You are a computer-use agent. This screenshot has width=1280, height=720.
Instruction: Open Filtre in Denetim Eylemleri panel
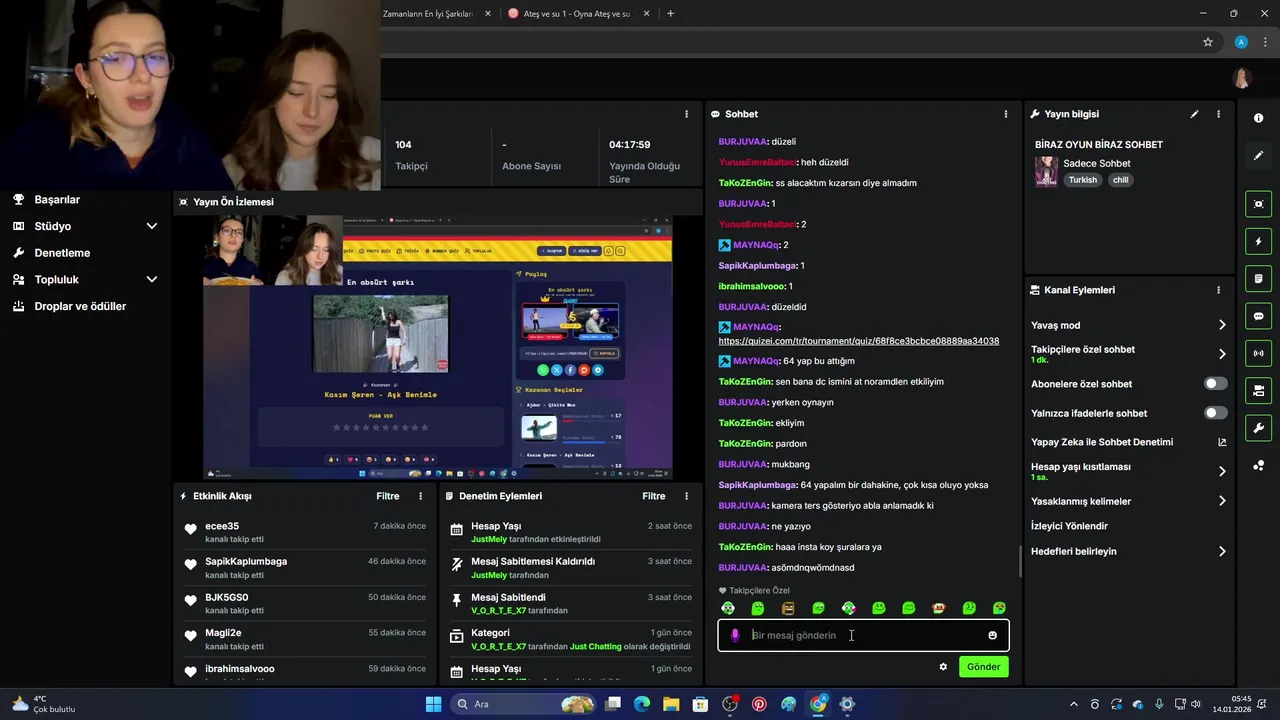click(654, 496)
